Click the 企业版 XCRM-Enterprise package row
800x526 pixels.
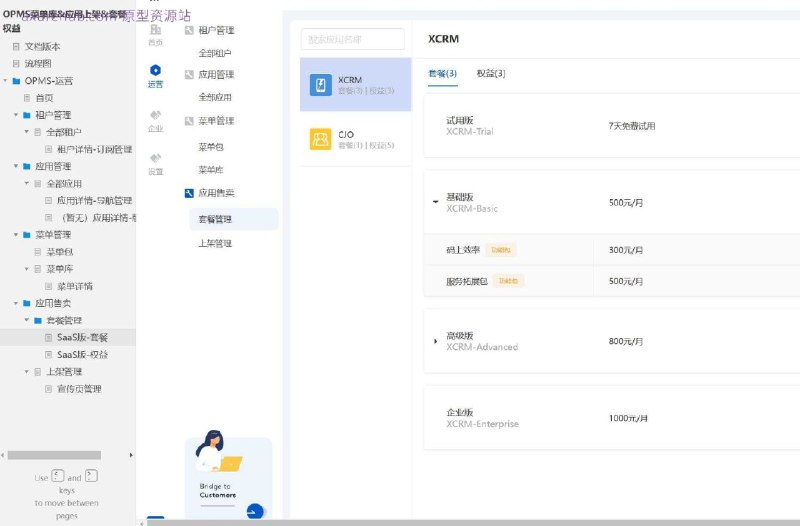coord(612,418)
